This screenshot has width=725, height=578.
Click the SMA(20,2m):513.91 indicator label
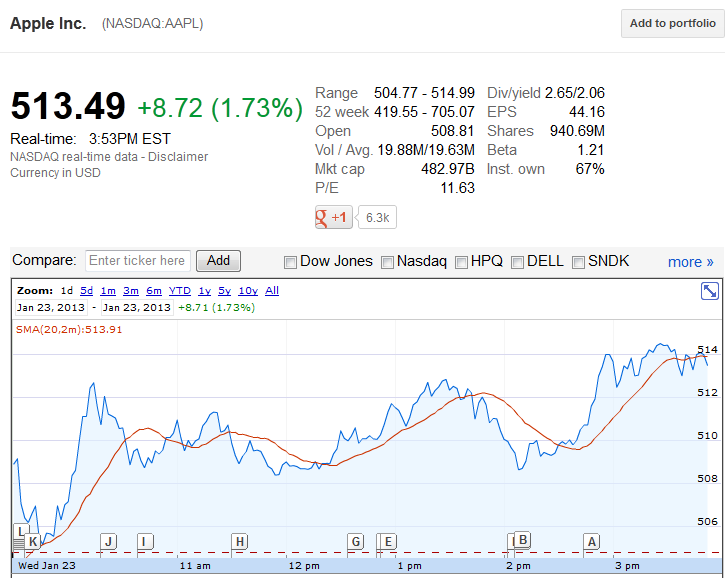[69, 330]
